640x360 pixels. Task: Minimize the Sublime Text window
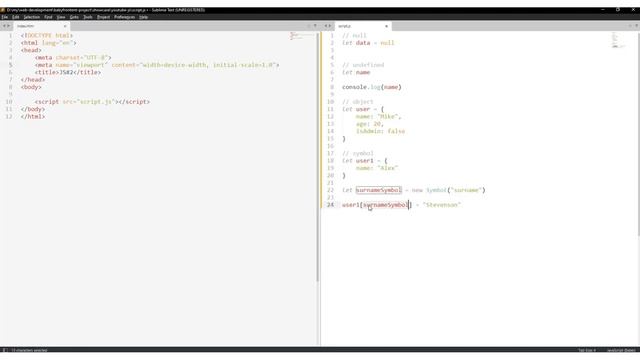click(603, 10)
